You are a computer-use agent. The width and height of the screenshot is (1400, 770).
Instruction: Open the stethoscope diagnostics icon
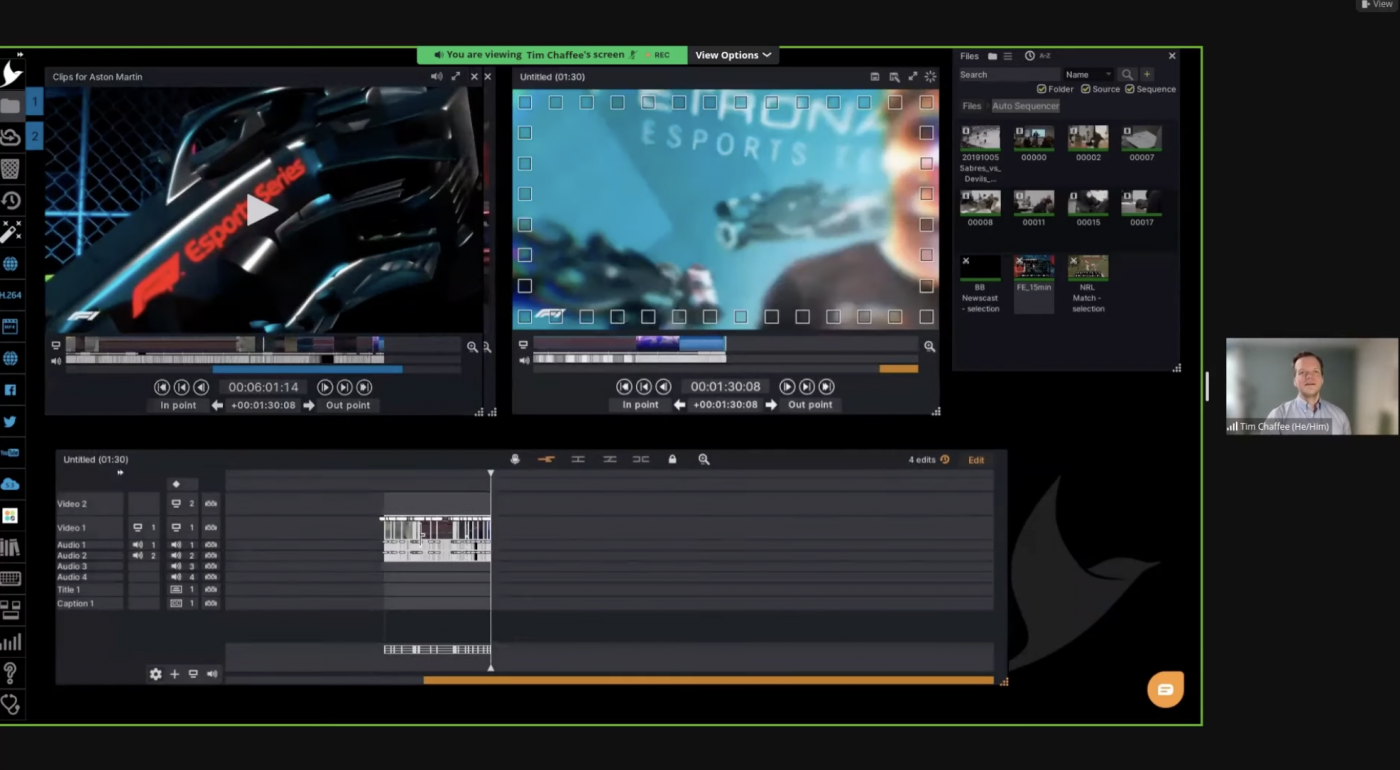pyautogui.click(x=10, y=705)
